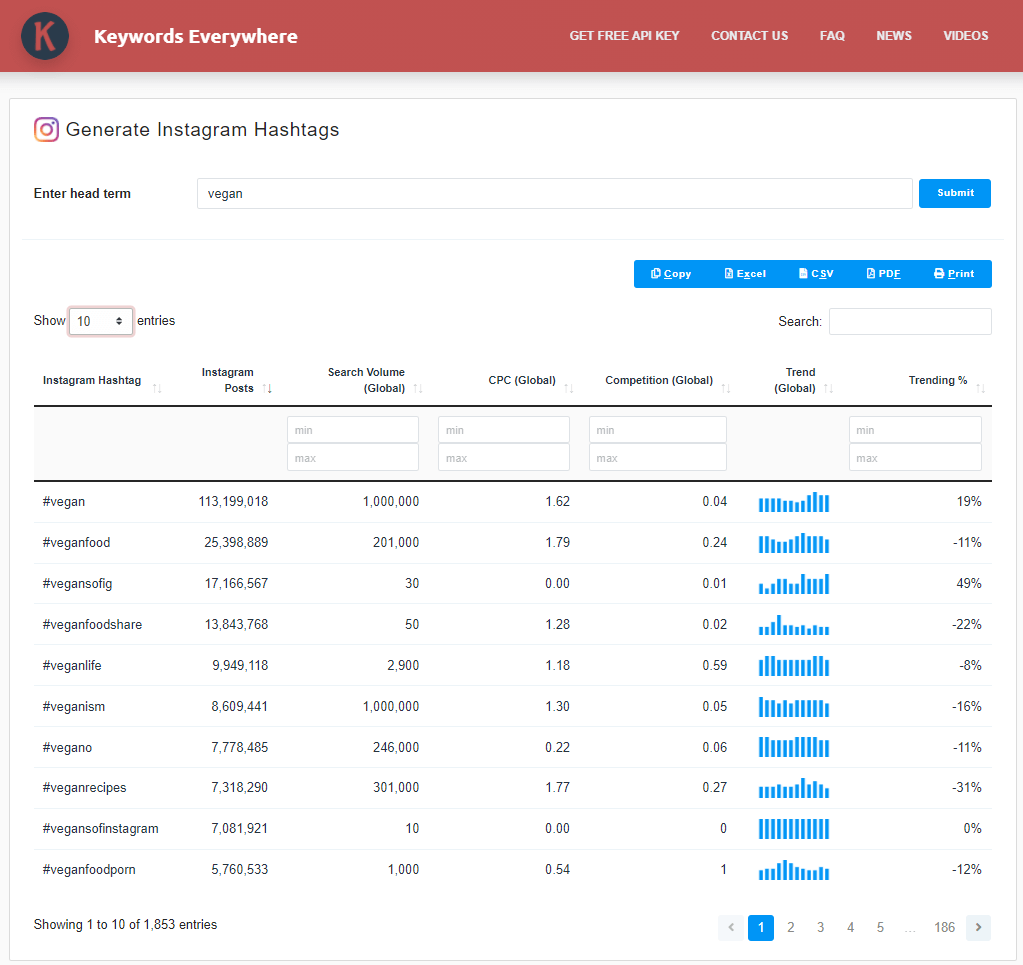The width and height of the screenshot is (1023, 965).
Task: Focus the table Search box
Action: click(910, 322)
